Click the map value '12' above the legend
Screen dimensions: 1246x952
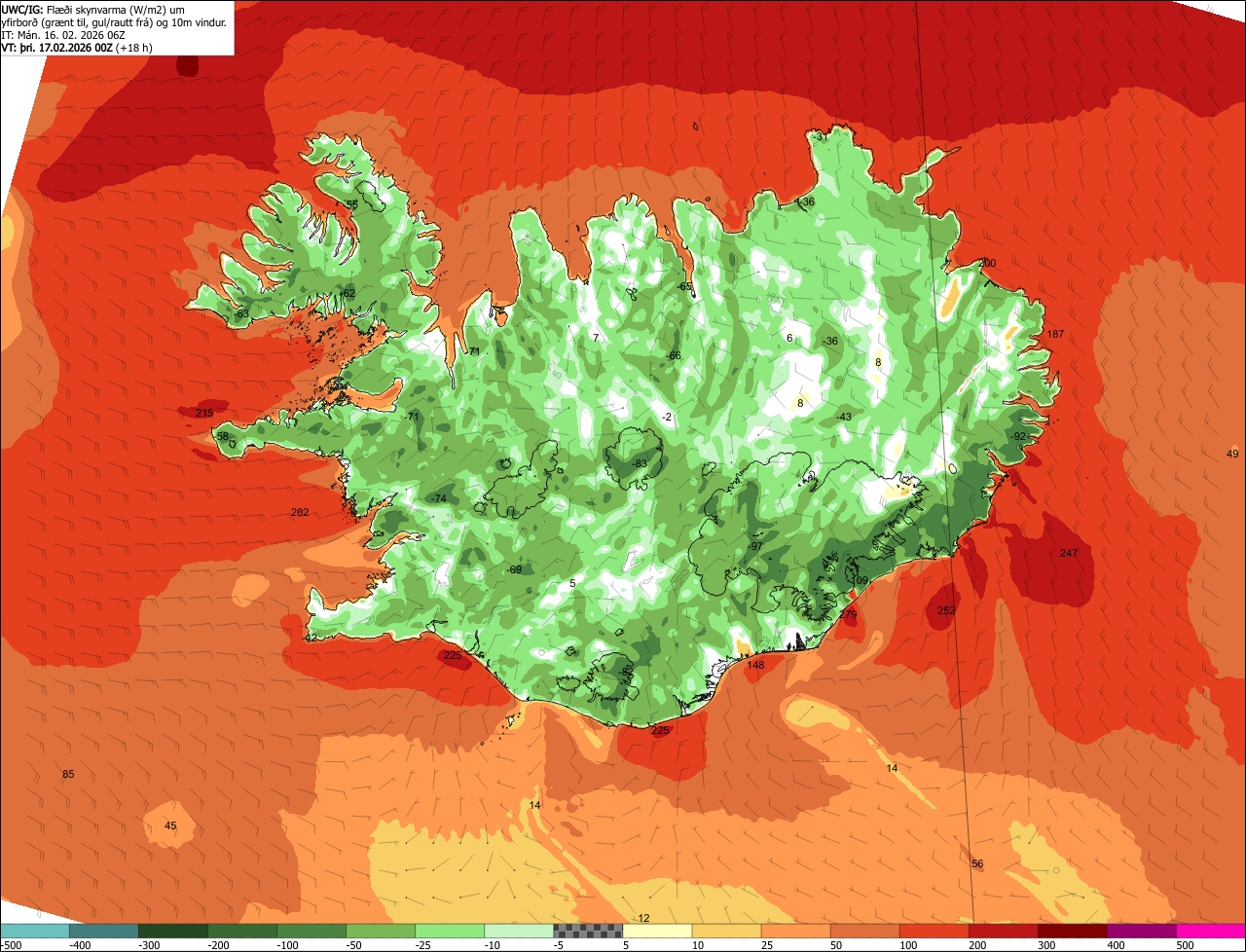(643, 919)
